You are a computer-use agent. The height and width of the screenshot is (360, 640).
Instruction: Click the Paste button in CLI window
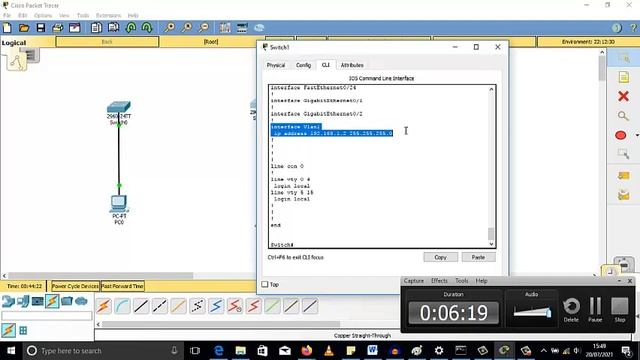pyautogui.click(x=478, y=258)
